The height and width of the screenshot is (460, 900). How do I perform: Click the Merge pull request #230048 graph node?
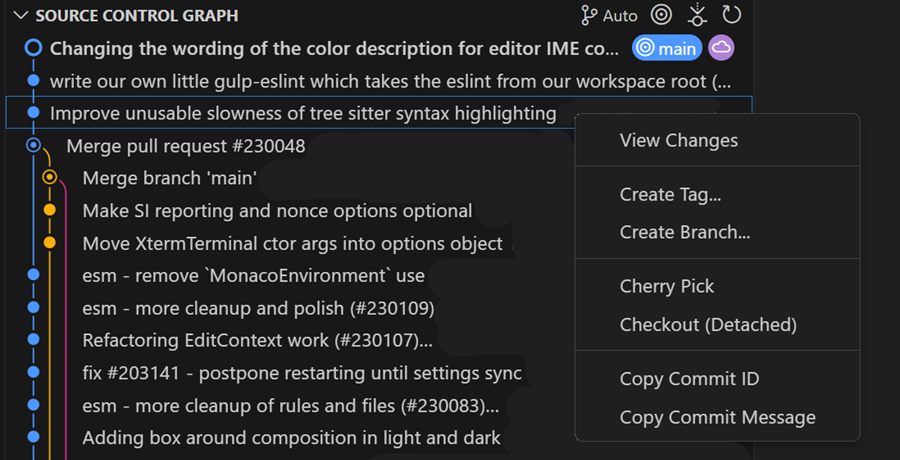(x=33, y=146)
